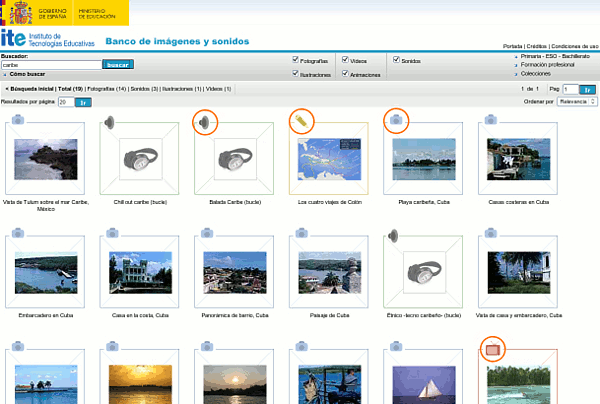Click camera icon above the orange sunset photo
Screen dimensions: 600x404
(x=112, y=347)
